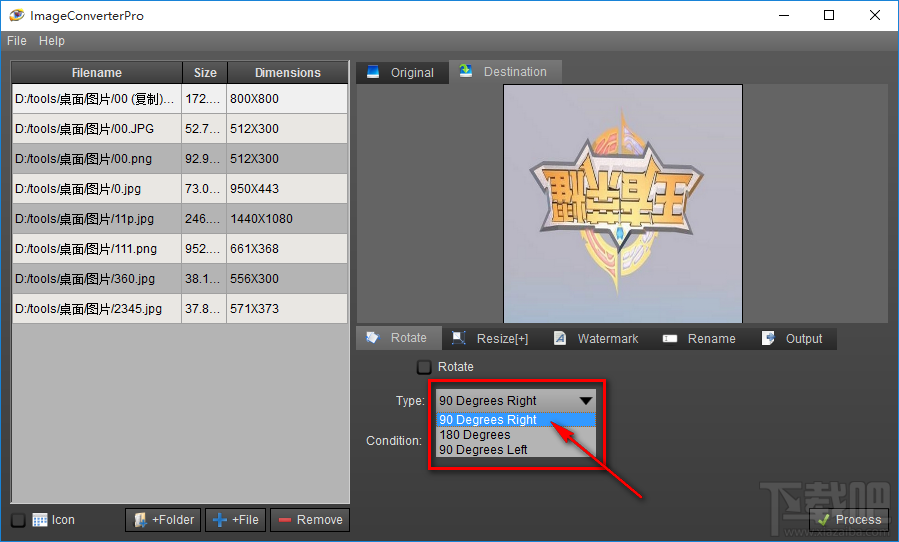Click the Remove button
The image size is (899, 542).
click(310, 520)
